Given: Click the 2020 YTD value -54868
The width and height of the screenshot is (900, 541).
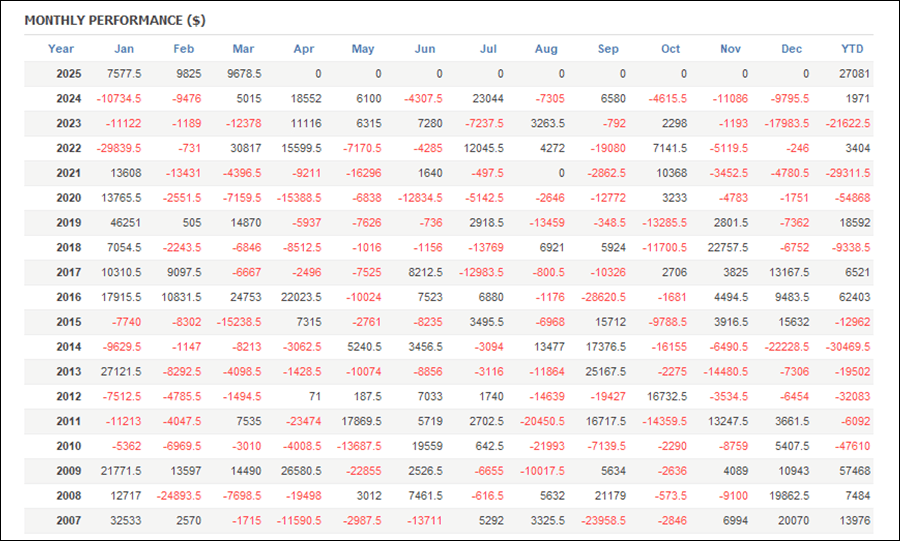Looking at the screenshot, I should [x=852, y=198].
